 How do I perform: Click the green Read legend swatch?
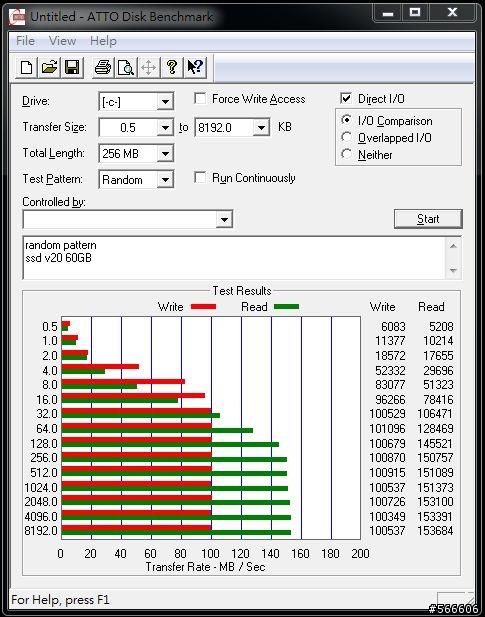coord(286,307)
